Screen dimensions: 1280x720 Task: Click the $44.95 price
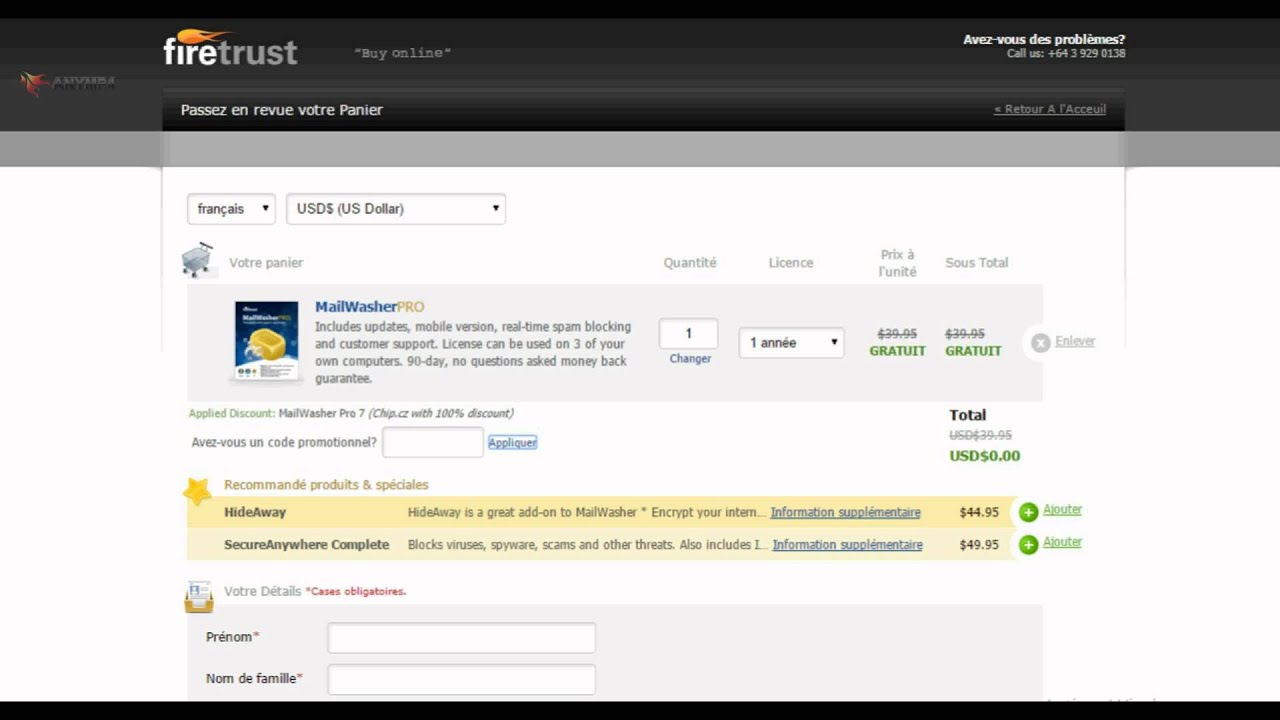[979, 512]
